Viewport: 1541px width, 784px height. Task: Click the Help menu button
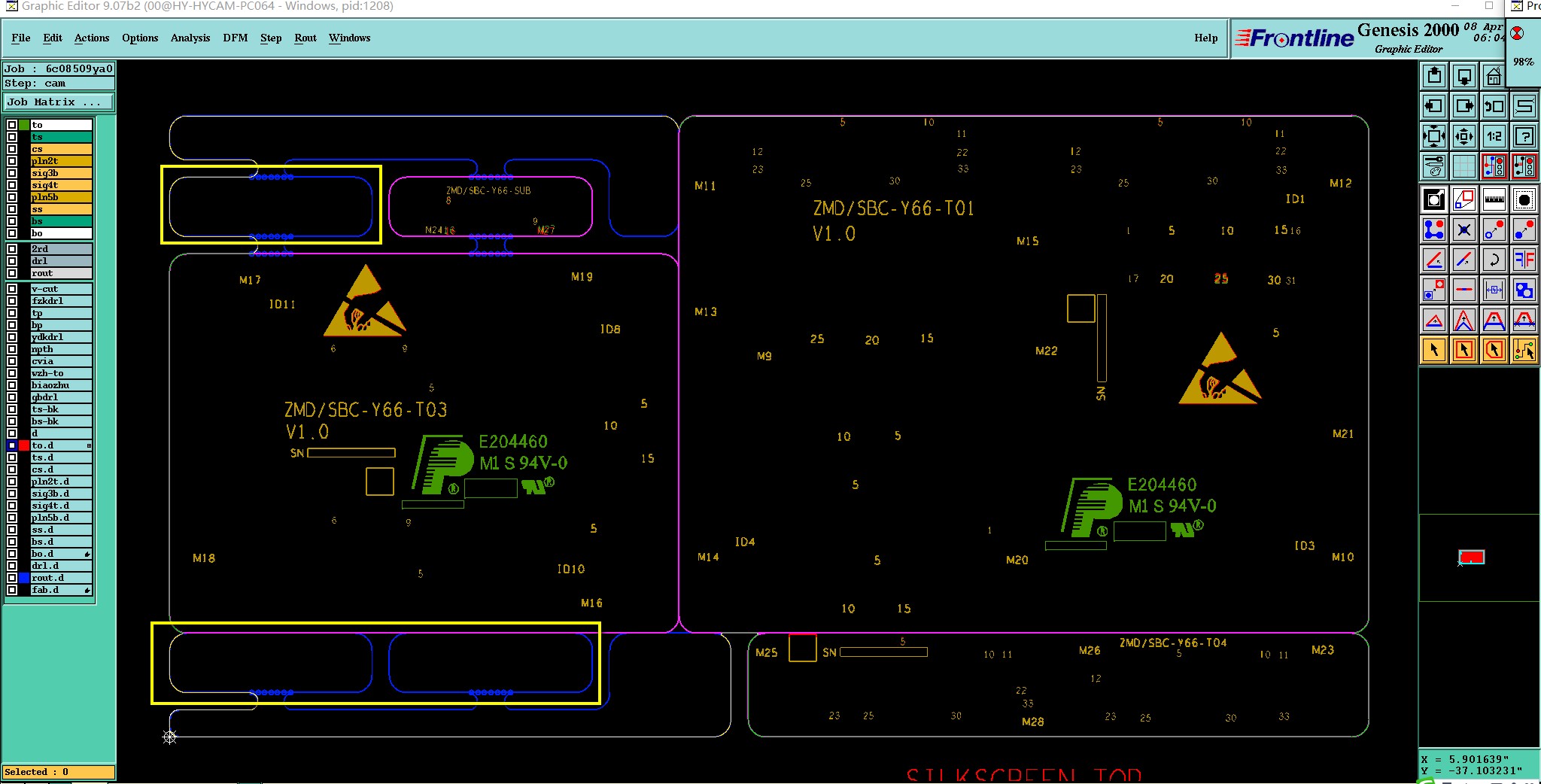[1205, 38]
